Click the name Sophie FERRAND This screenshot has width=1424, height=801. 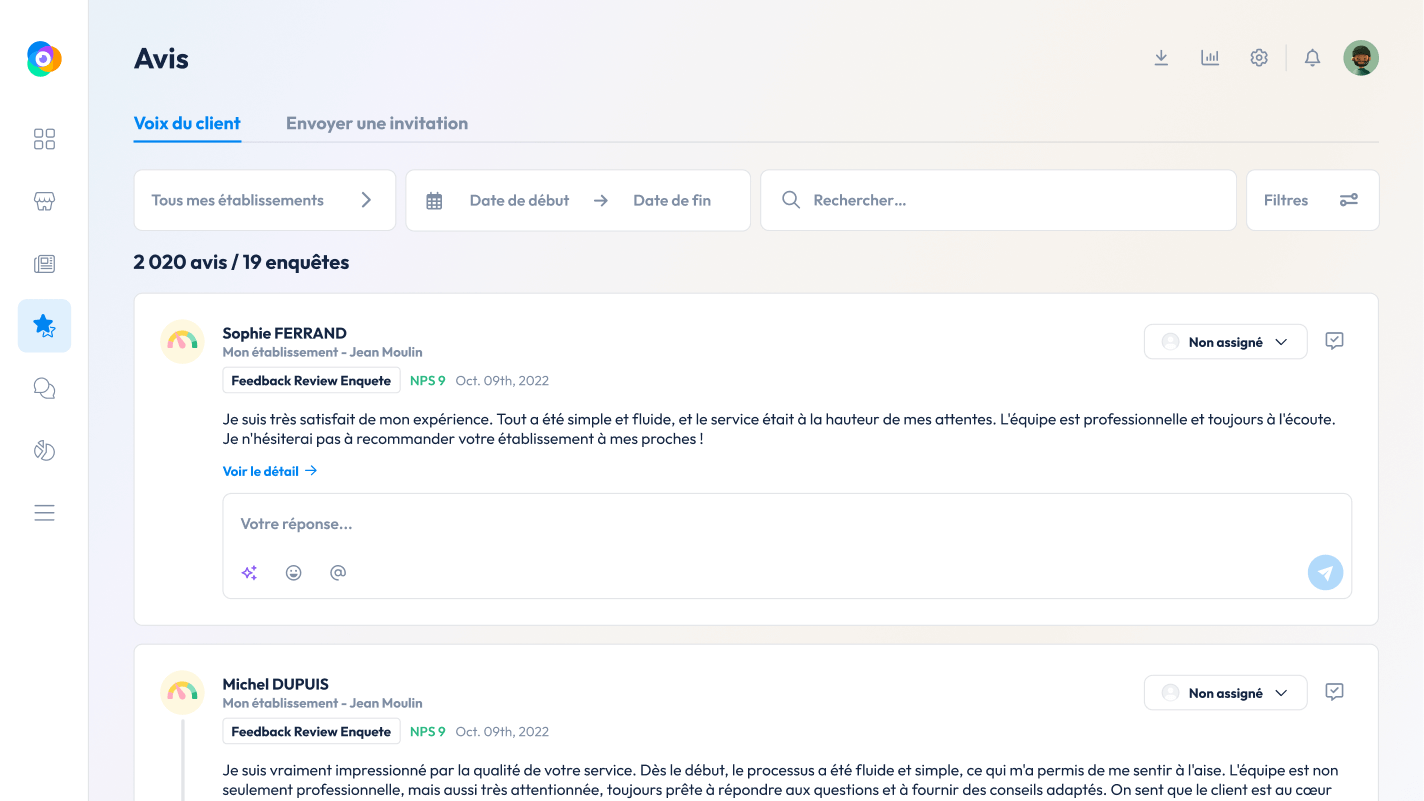[285, 333]
